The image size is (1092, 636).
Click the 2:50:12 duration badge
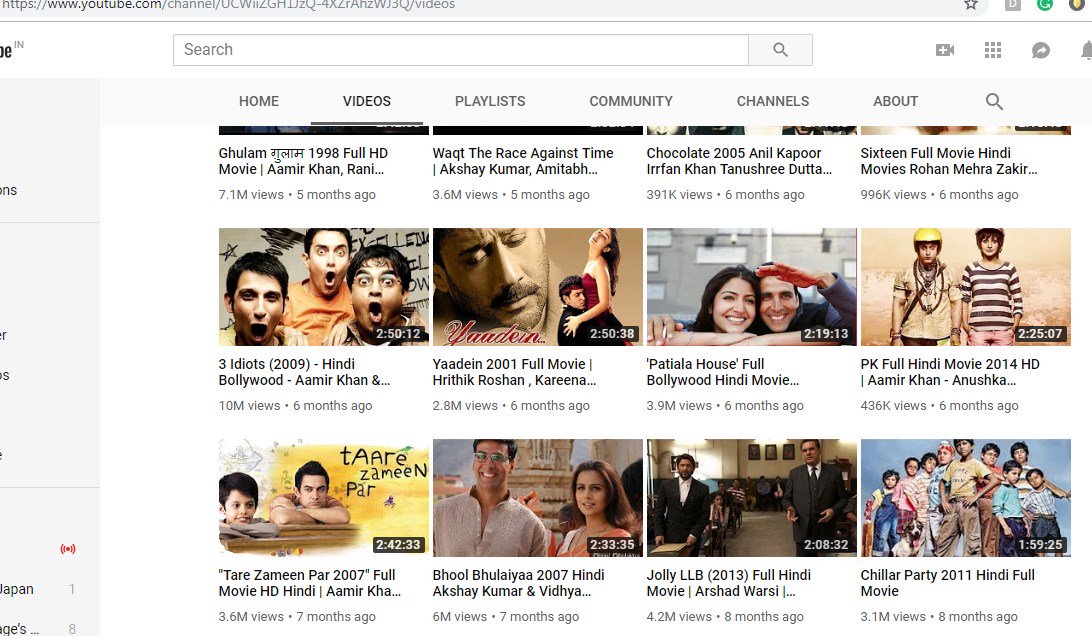coord(398,334)
